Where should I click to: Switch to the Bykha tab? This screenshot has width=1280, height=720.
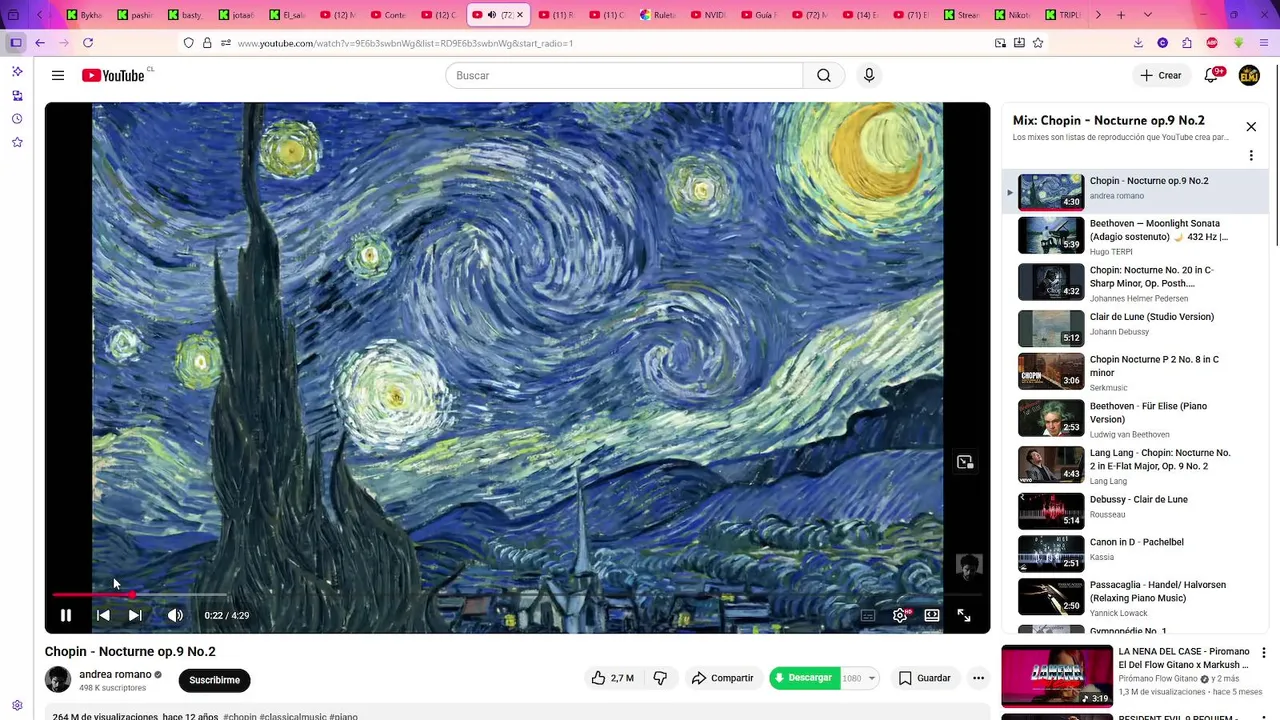[x=83, y=15]
